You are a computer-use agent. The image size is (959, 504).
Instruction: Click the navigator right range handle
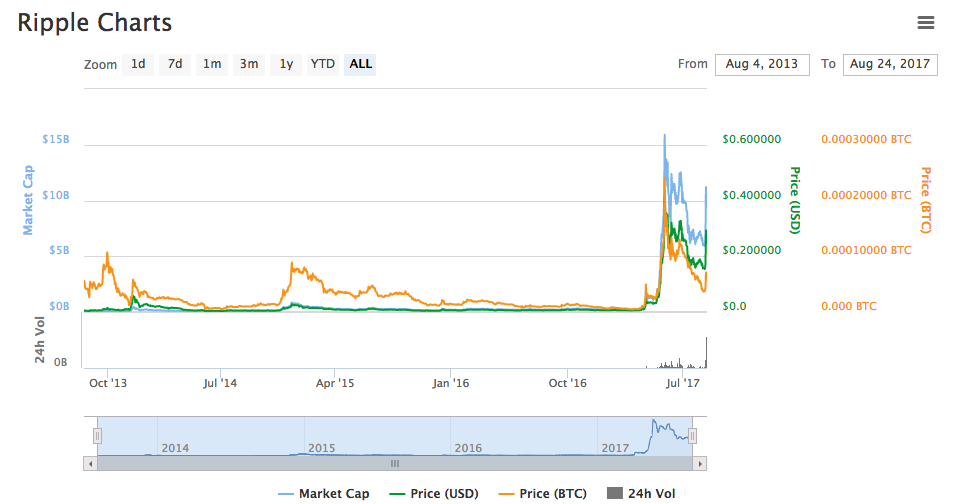692,435
